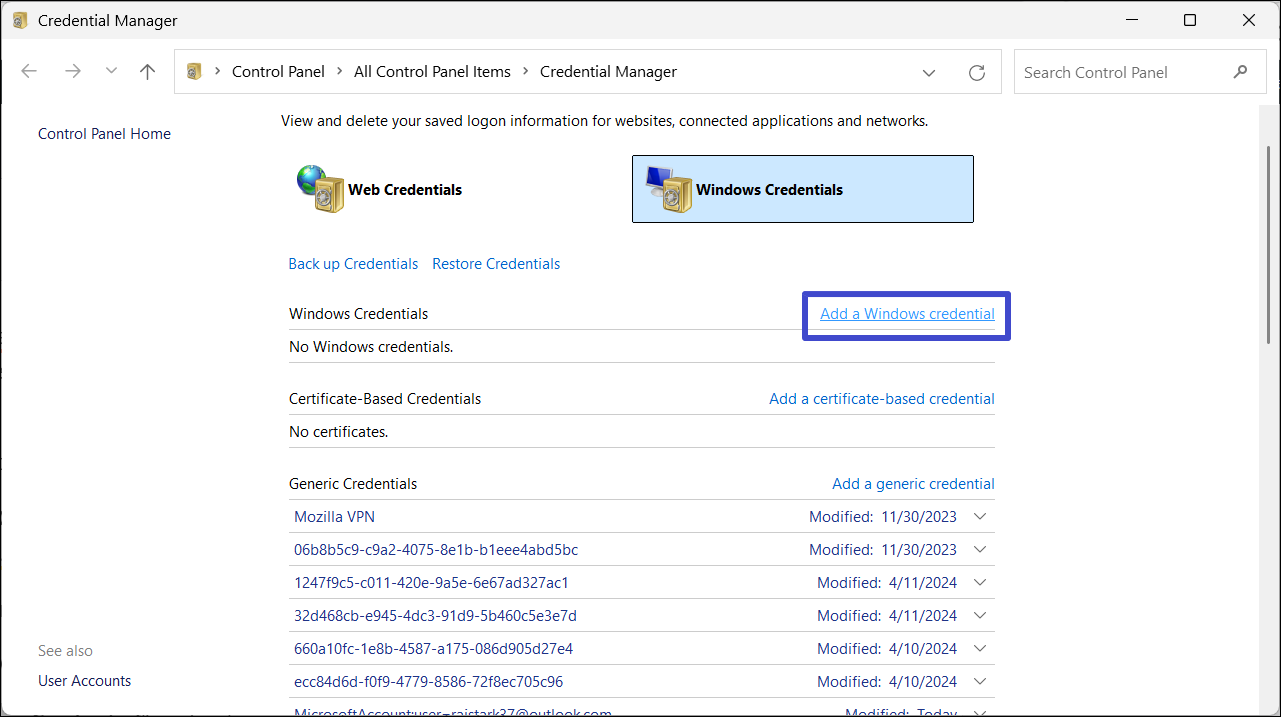This screenshot has width=1281, height=717.
Task: Open the Back up Credentials link
Action: coord(353,264)
